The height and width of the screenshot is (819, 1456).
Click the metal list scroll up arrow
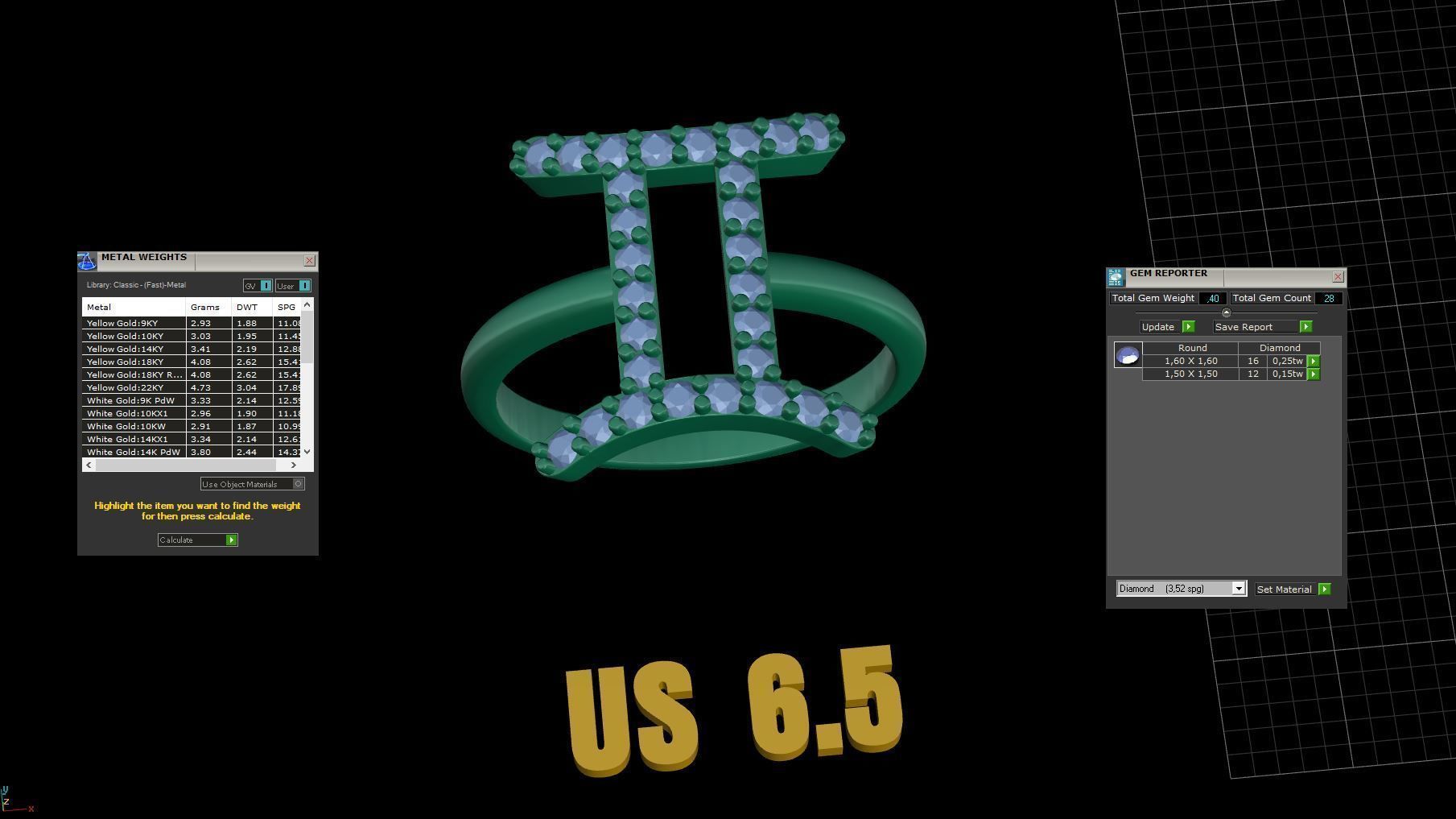click(x=307, y=304)
